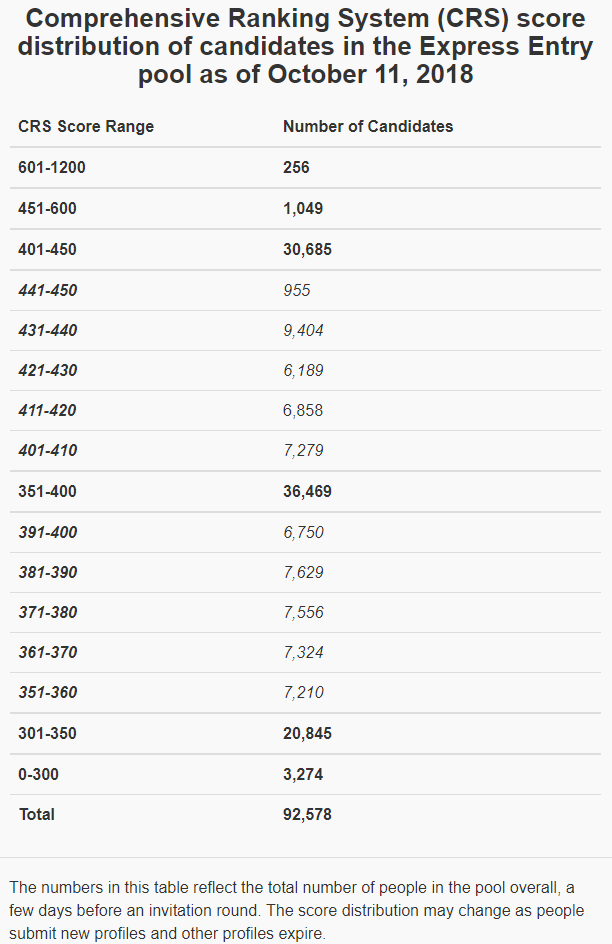This screenshot has width=612, height=944.
Task: Click the Total value 92,578
Action: [307, 814]
